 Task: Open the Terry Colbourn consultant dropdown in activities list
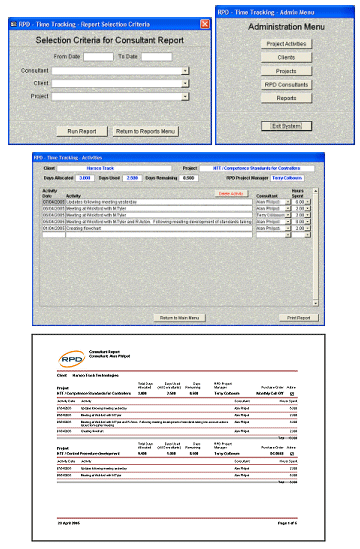click(x=288, y=215)
